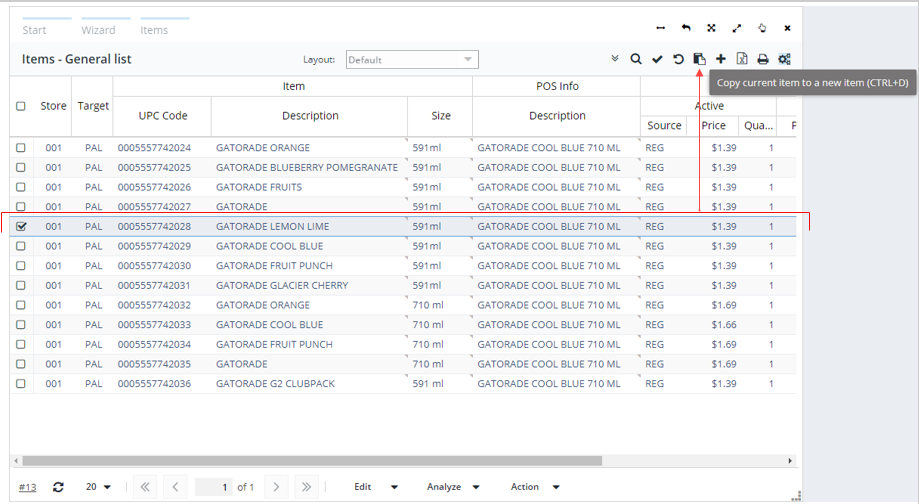The image size is (919, 504).
Task: Click the checkmark apply icon
Action: tap(657, 59)
